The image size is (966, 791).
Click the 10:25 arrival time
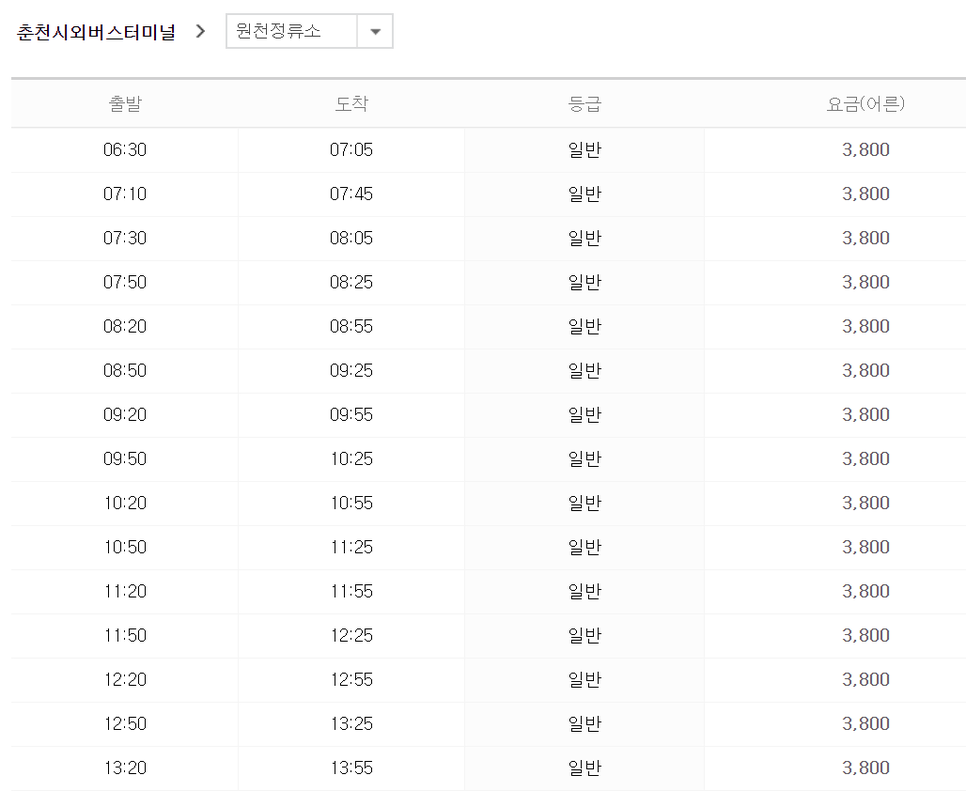[351, 459]
